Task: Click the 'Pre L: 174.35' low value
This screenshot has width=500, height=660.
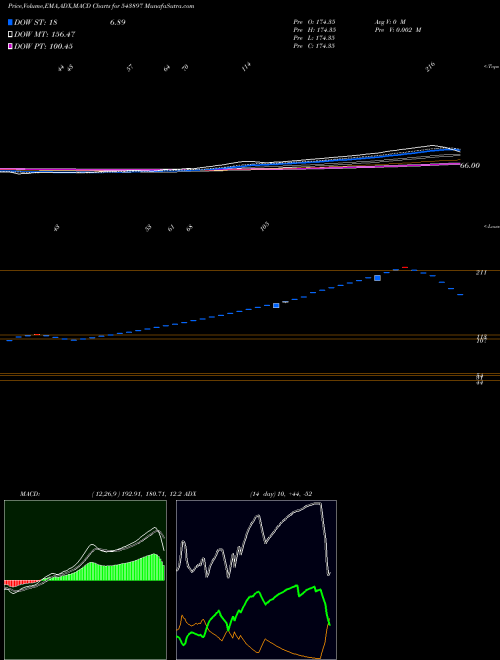Action: pyautogui.click(x=314, y=38)
